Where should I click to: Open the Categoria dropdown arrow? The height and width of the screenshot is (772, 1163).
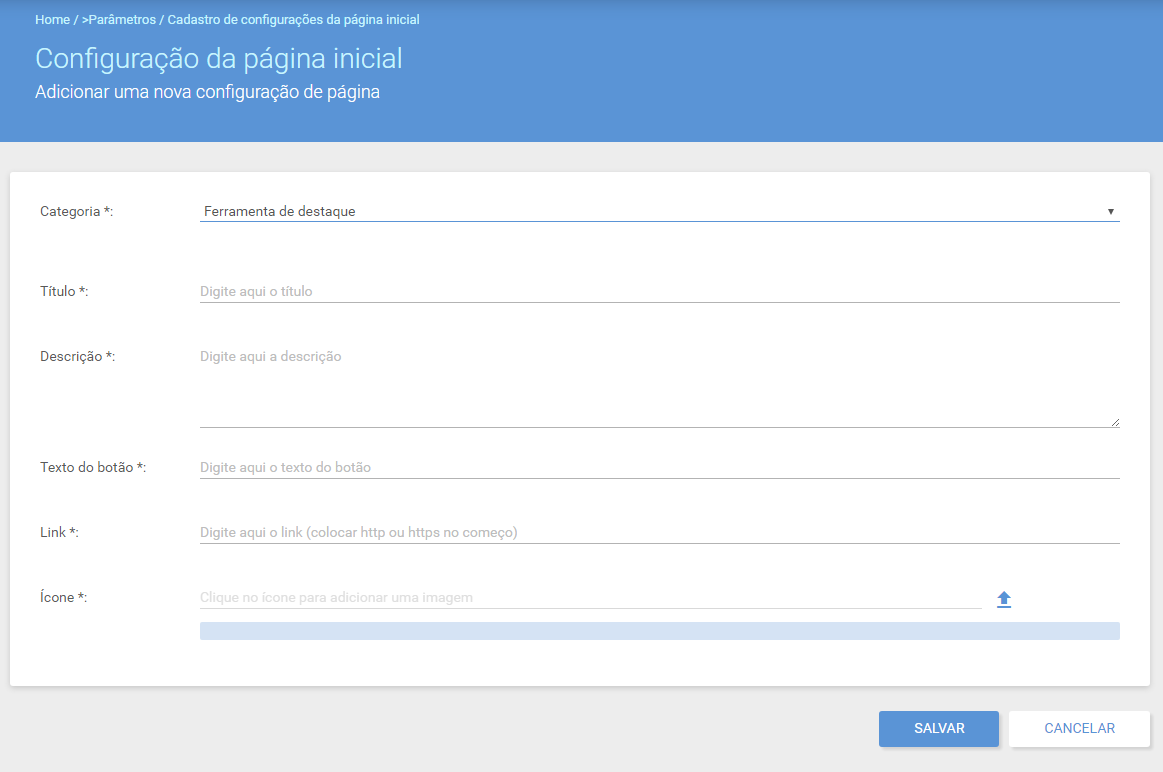[1110, 211]
